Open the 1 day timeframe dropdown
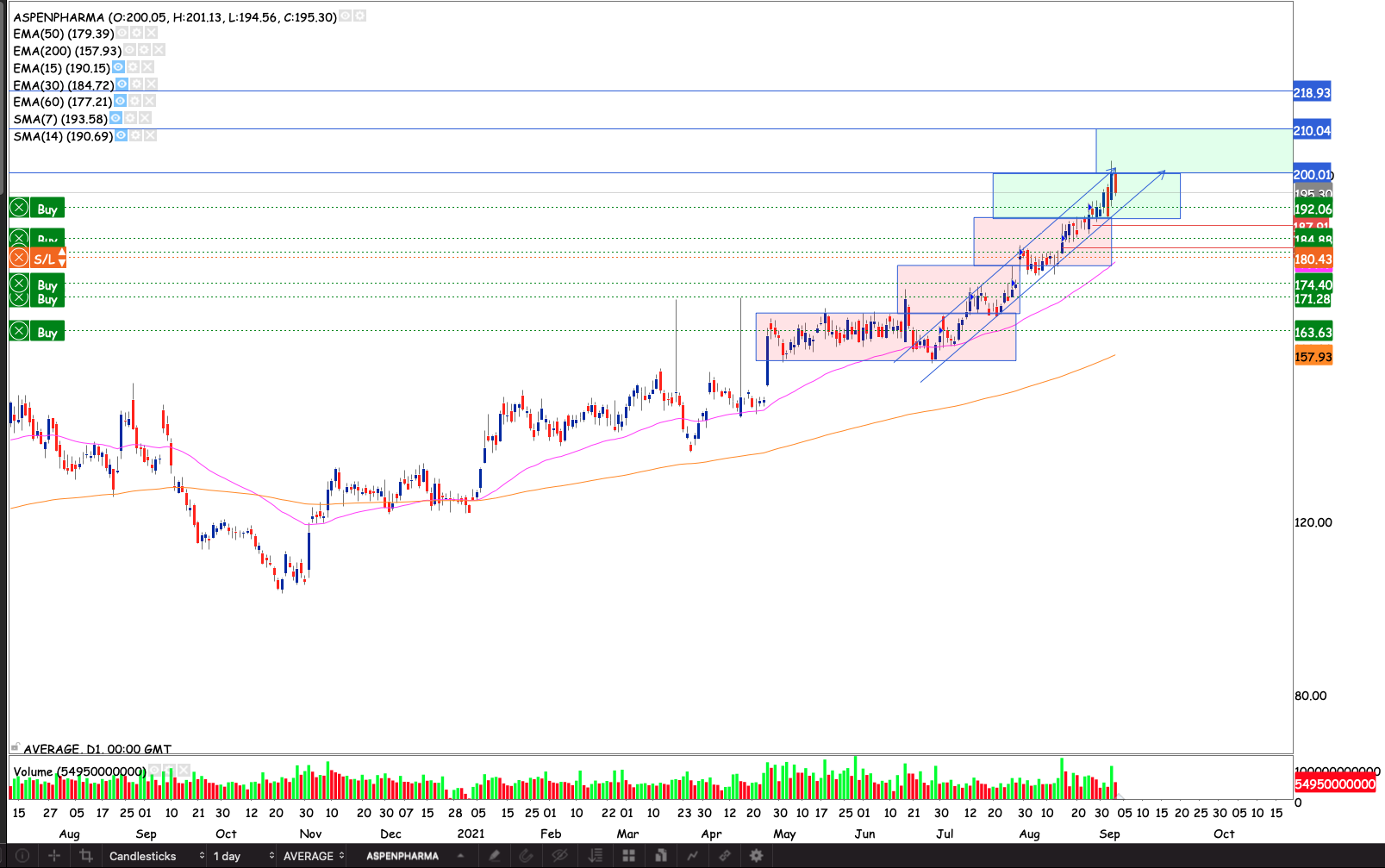Image resolution: width=1385 pixels, height=868 pixels. [x=243, y=856]
